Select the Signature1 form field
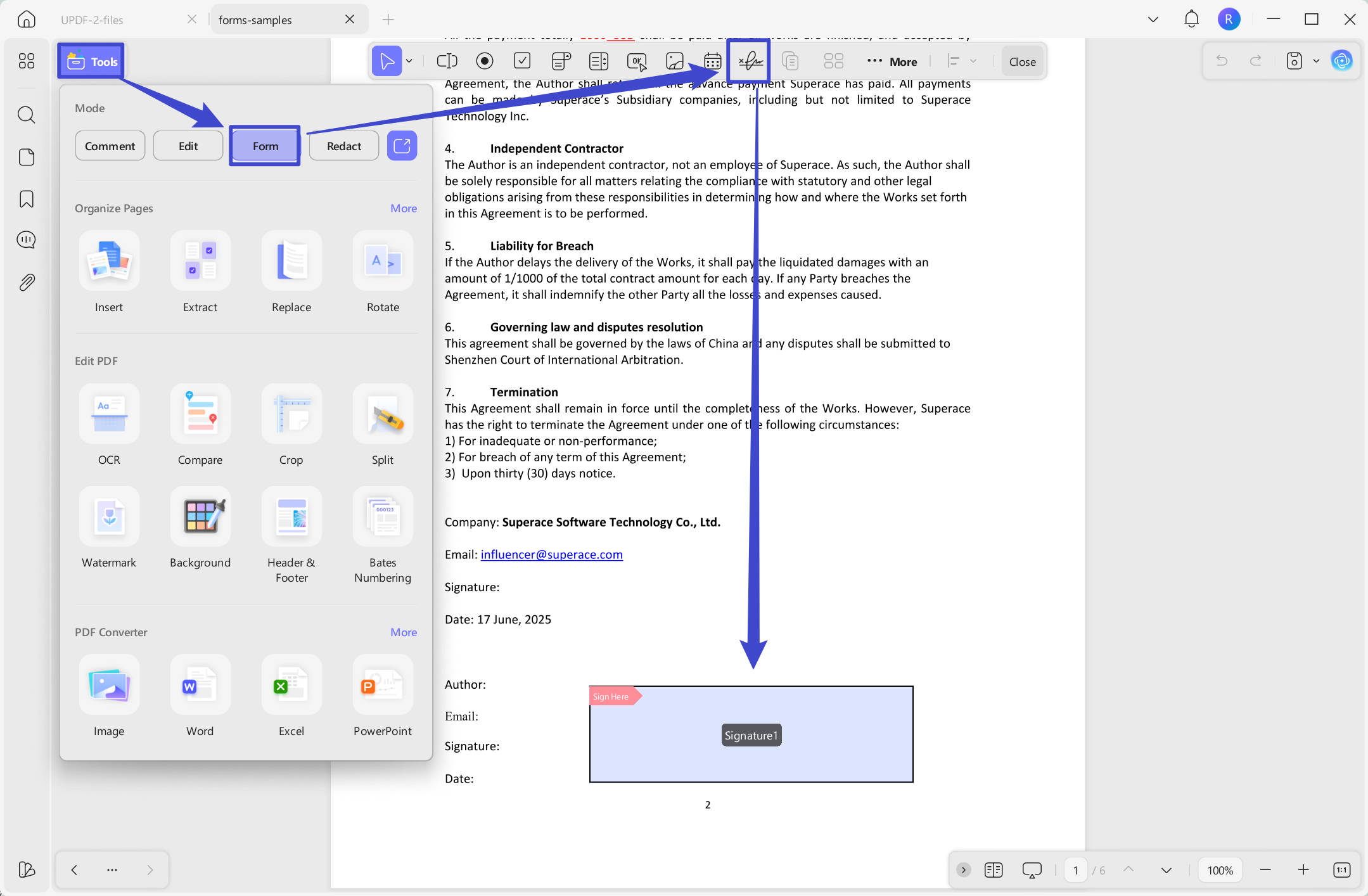 [751, 734]
